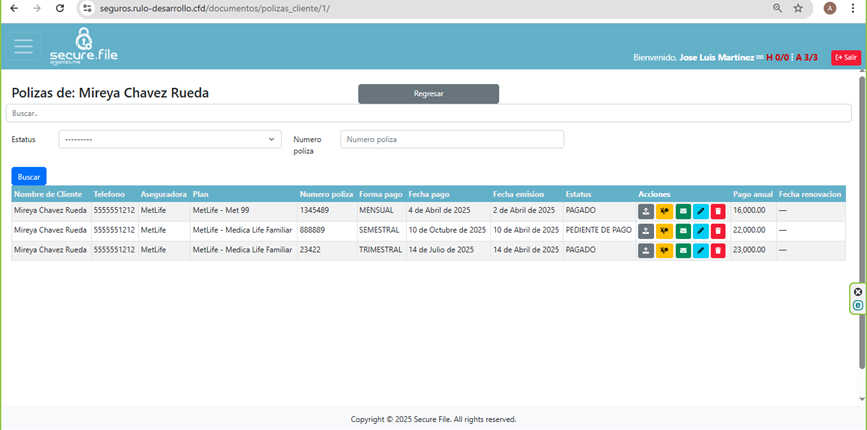Open the hamburger navigation menu
This screenshot has height=430, width=867.
pos(23,47)
